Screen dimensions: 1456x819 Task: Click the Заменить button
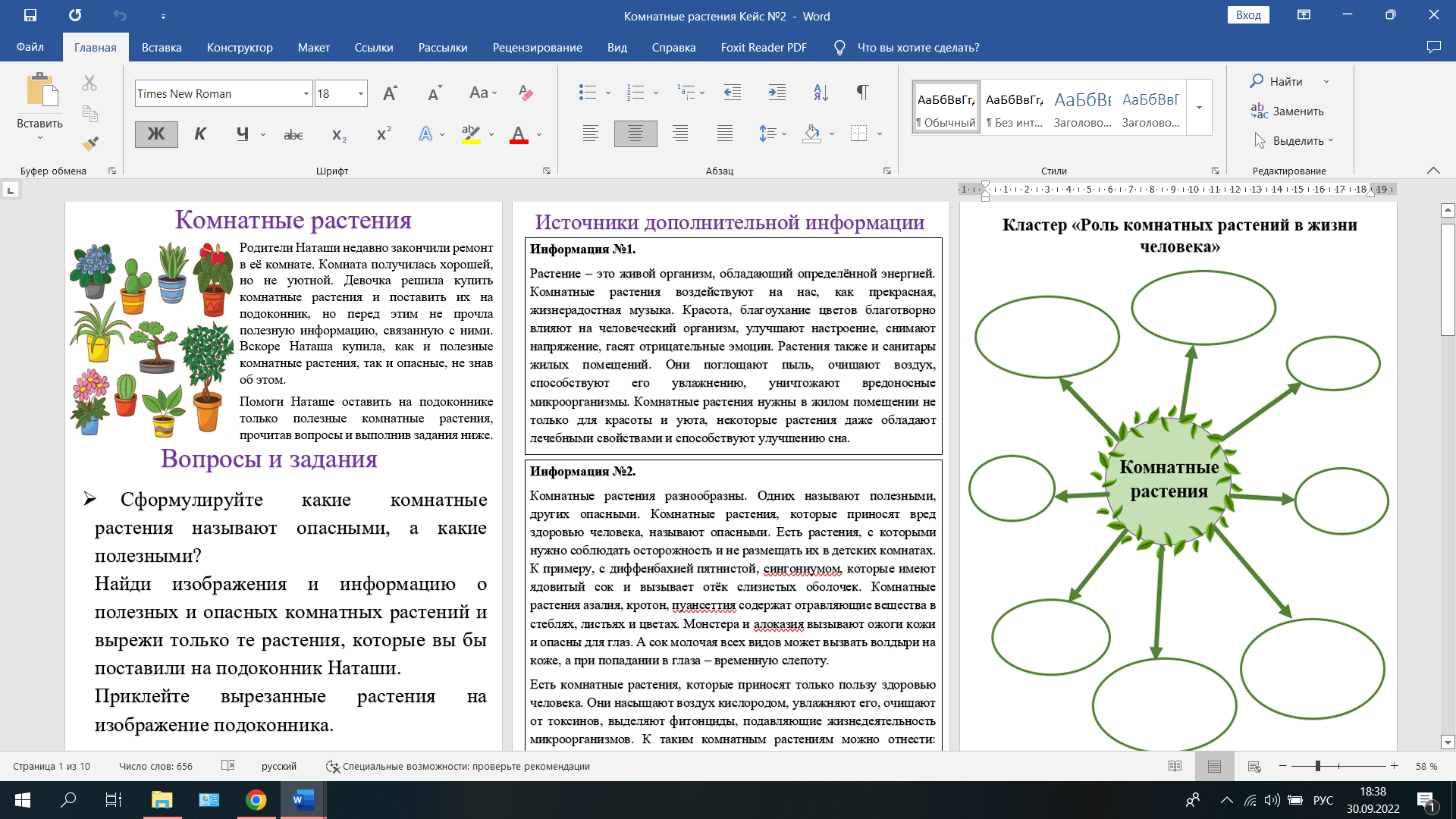pos(1288,111)
